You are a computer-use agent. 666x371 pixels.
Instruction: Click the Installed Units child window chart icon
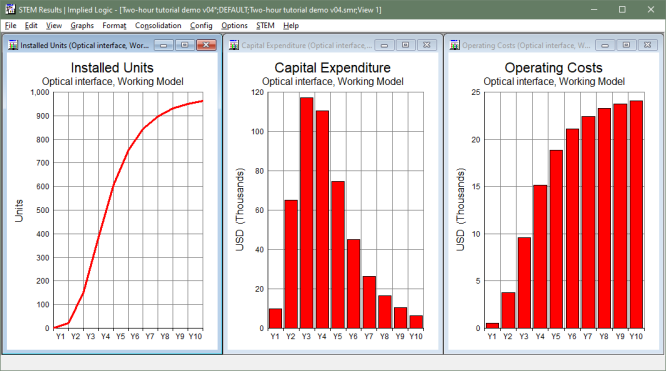[x=13, y=45]
